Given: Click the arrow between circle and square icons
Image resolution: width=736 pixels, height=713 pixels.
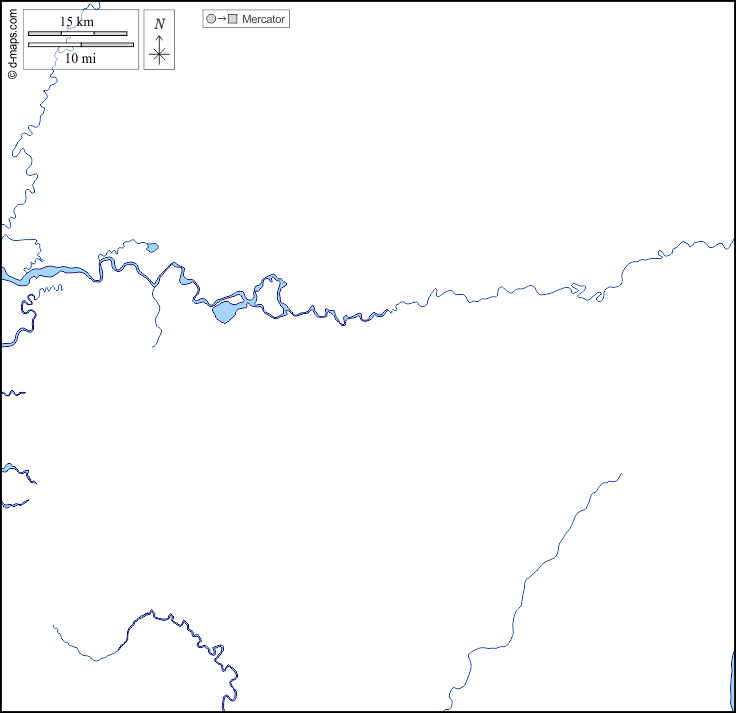Looking at the screenshot, I should pyautogui.click(x=221, y=19).
